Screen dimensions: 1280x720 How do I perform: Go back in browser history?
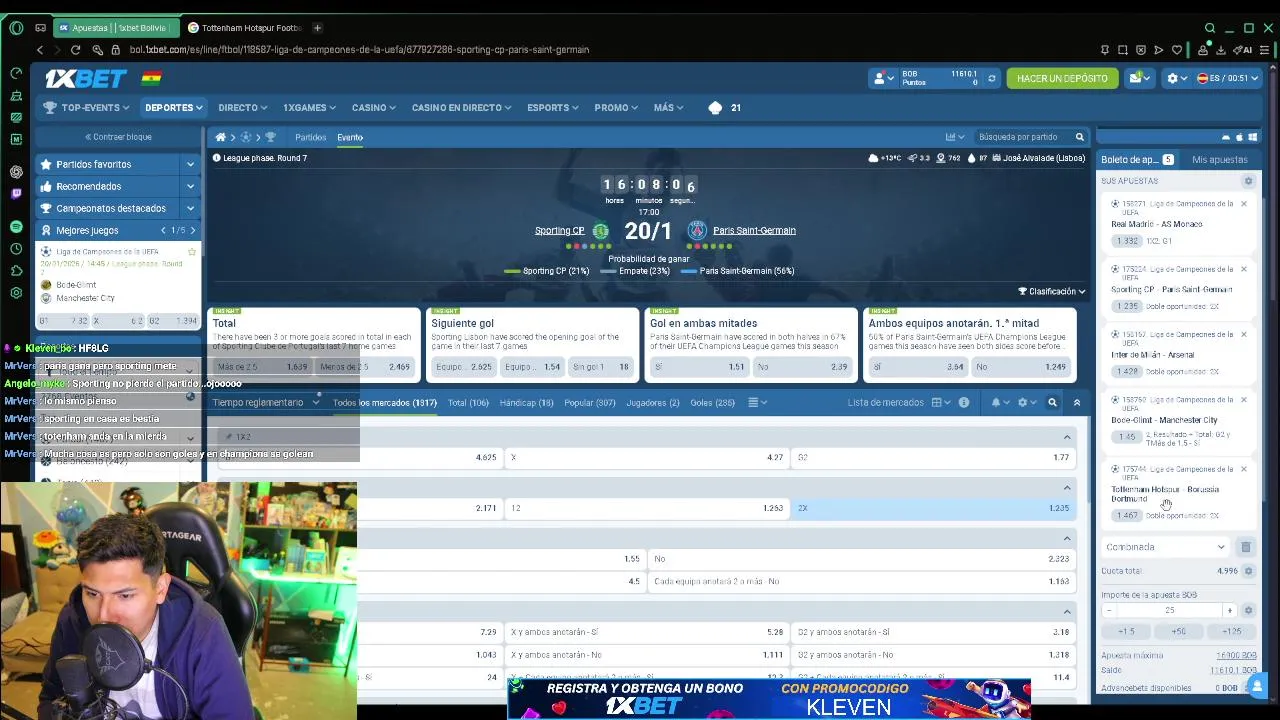coord(40,49)
